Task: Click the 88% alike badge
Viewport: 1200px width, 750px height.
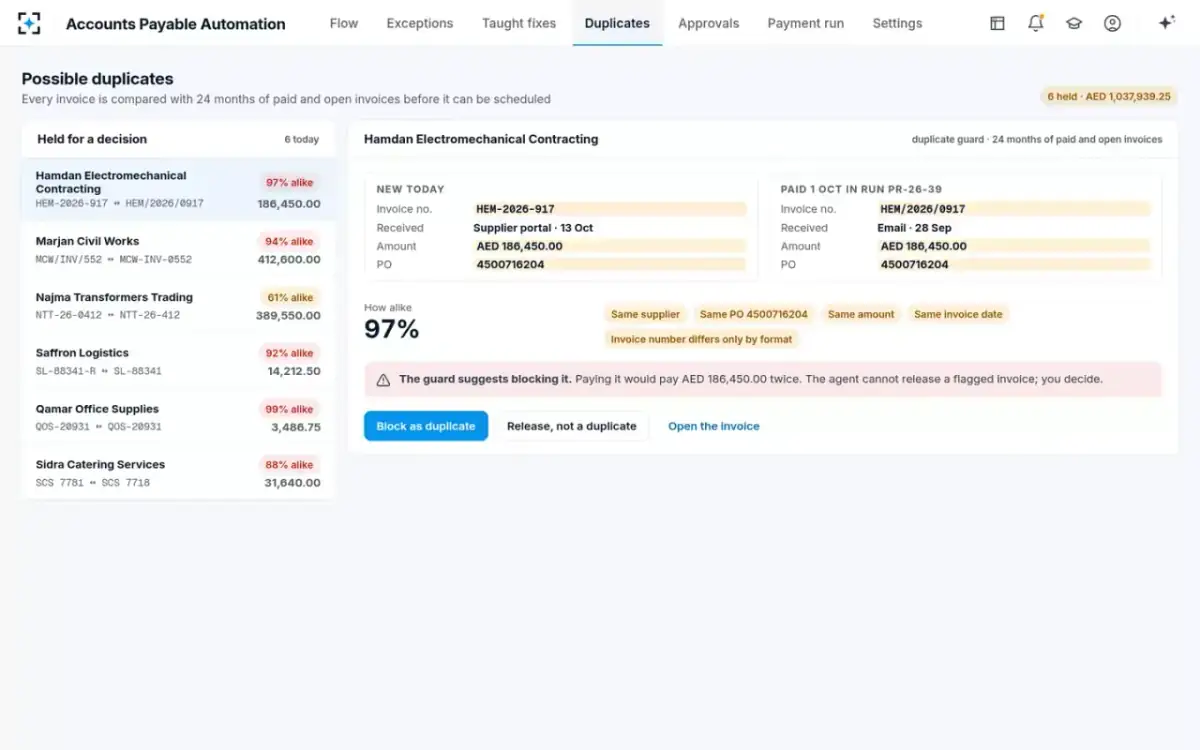Action: click(x=290, y=464)
